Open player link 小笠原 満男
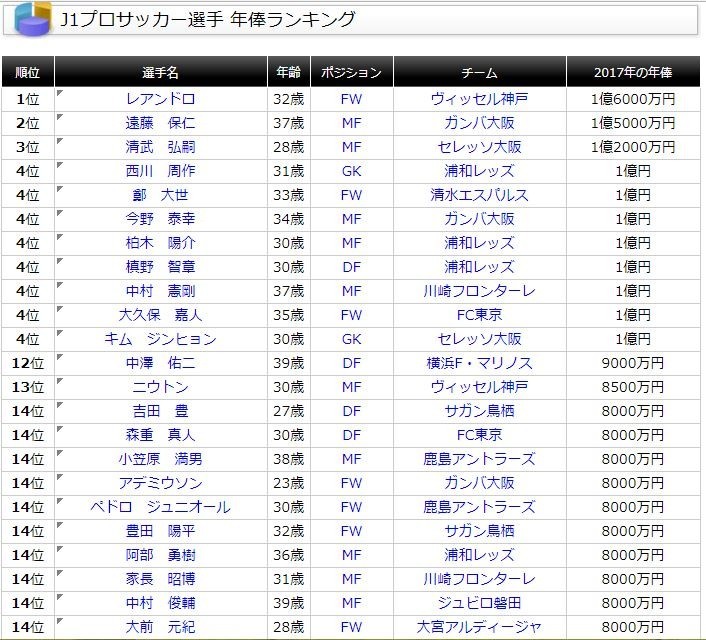706x640 pixels. 161,459
